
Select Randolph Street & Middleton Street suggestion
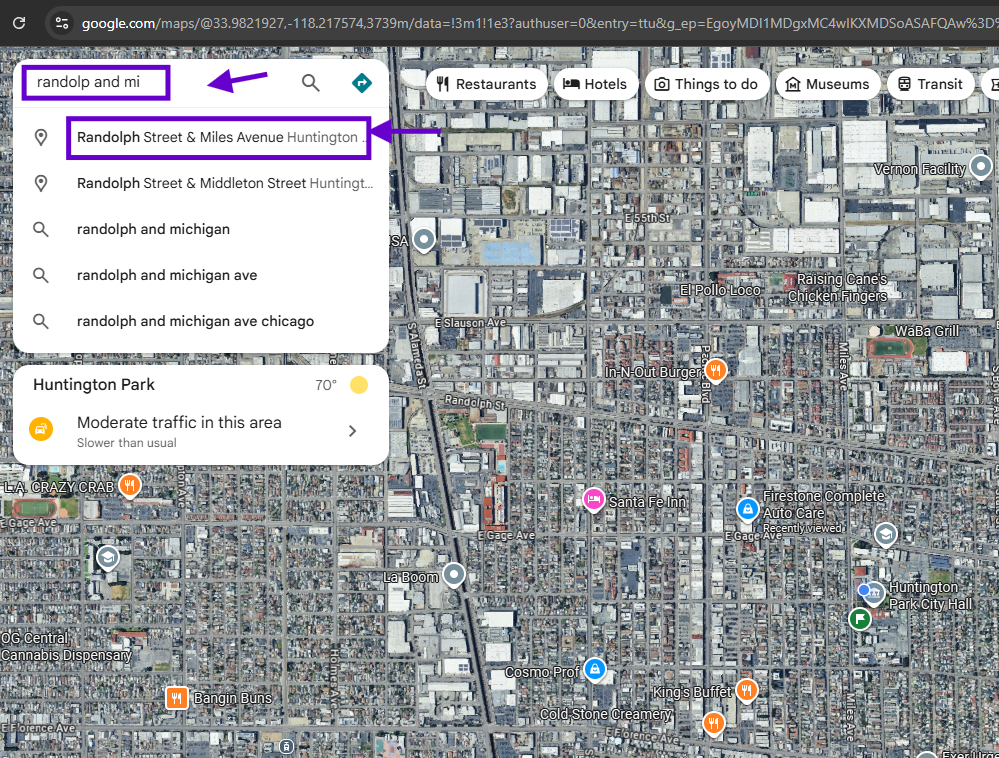(201, 183)
